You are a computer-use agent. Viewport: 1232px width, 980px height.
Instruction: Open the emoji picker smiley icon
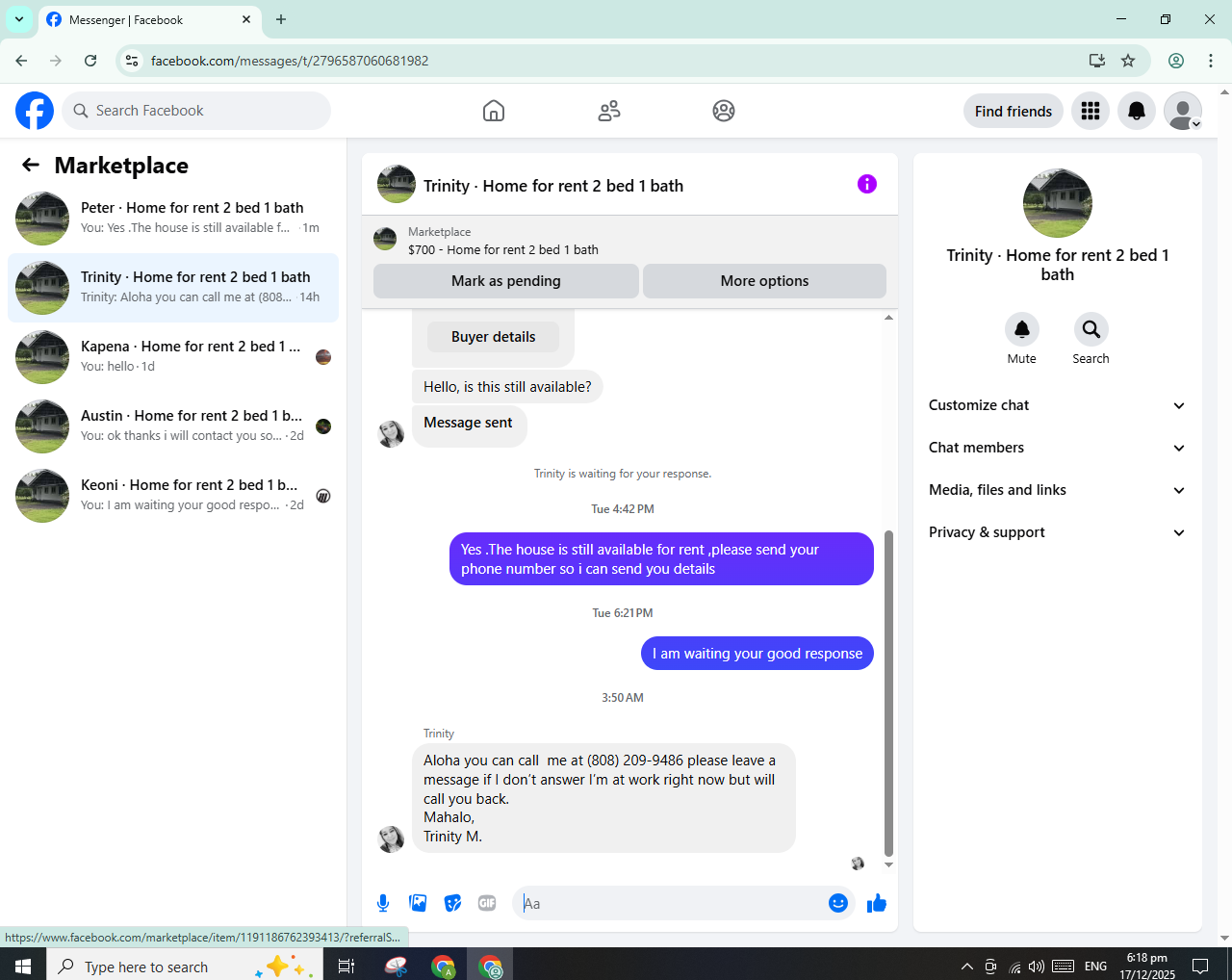coord(838,903)
